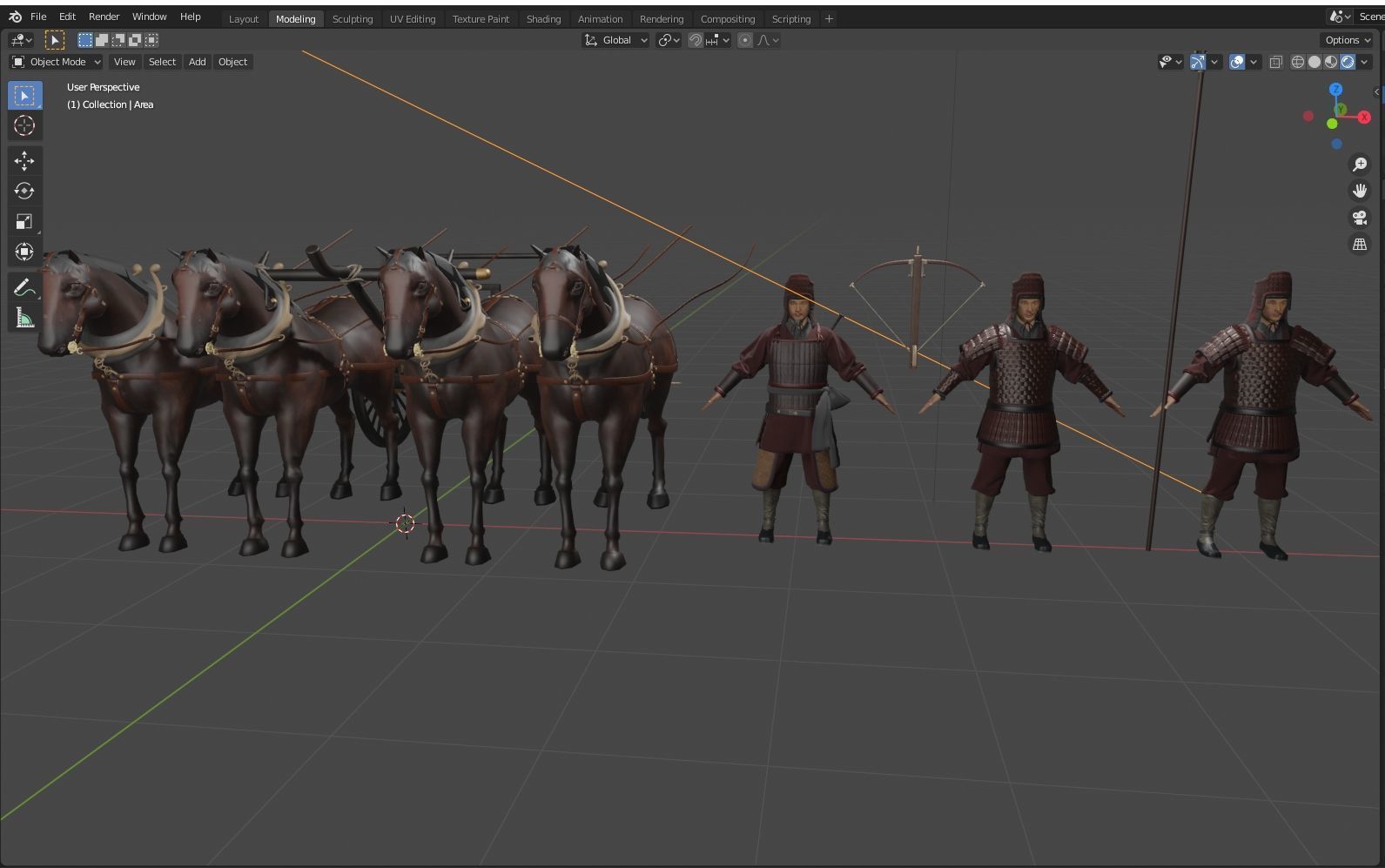Choose the Extend selection mode icon
Viewport: 1385px width, 868px height.
pyautogui.click(x=101, y=40)
